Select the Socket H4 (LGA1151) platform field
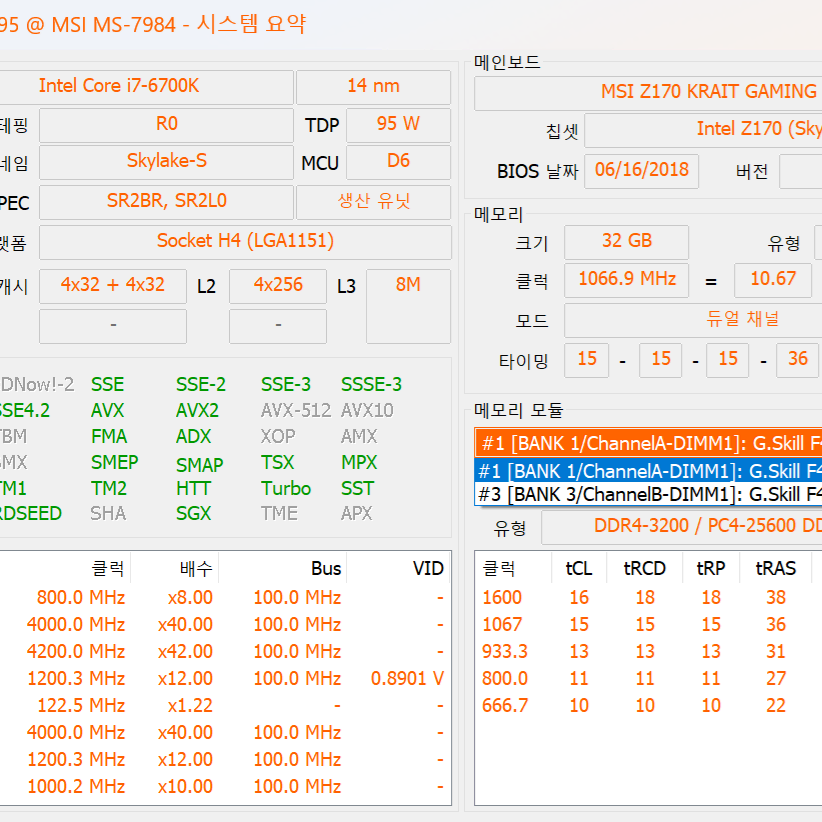The height and width of the screenshot is (822, 822). click(245, 242)
